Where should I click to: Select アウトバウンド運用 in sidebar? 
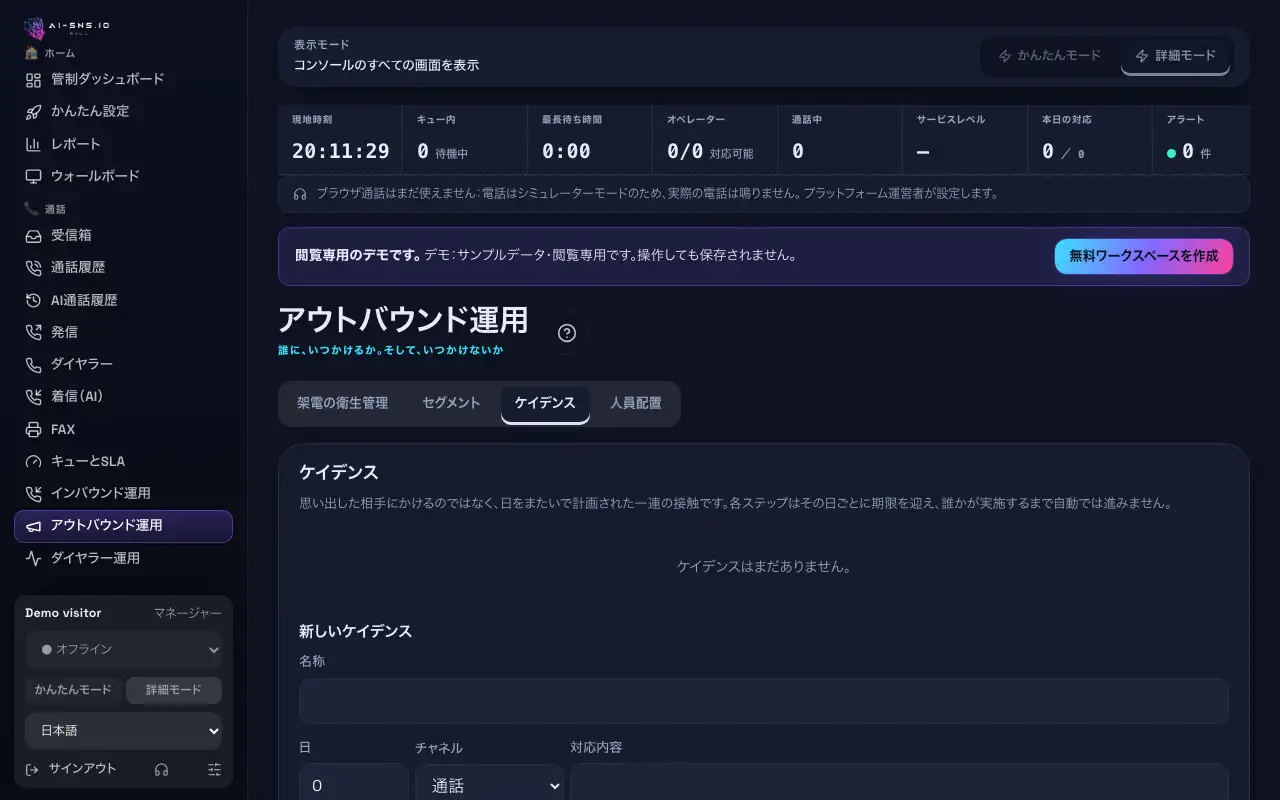tap(123, 526)
